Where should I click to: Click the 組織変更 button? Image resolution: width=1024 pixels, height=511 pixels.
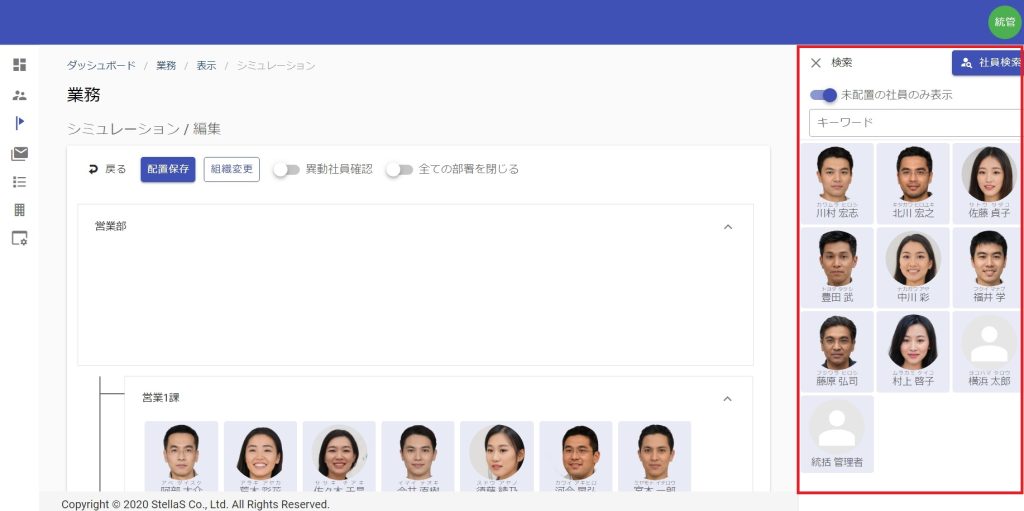point(231,169)
